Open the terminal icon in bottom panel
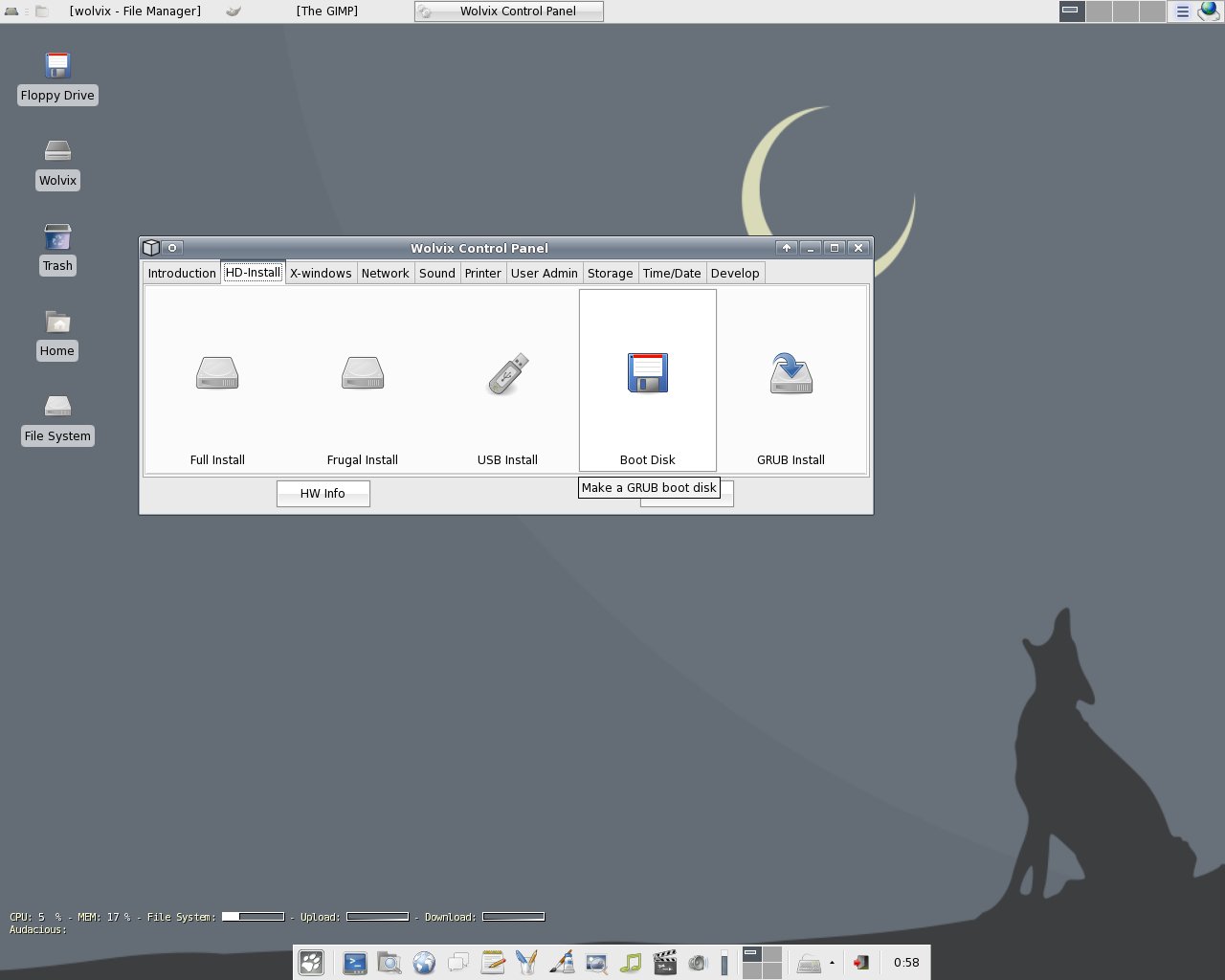The width and height of the screenshot is (1225, 980). coord(355,963)
